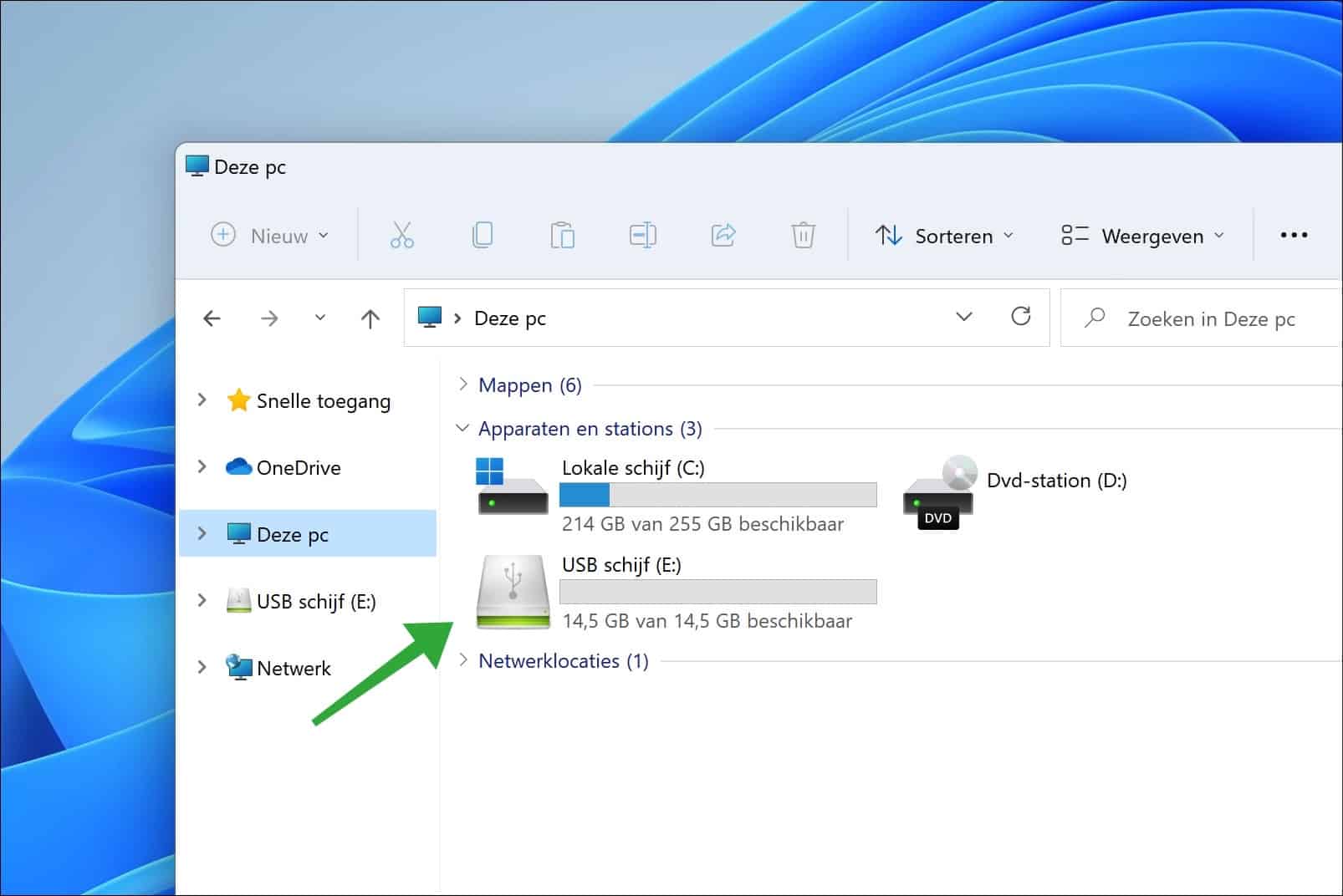Open the Sorteren menu
The height and width of the screenshot is (896, 1343).
[x=945, y=235]
